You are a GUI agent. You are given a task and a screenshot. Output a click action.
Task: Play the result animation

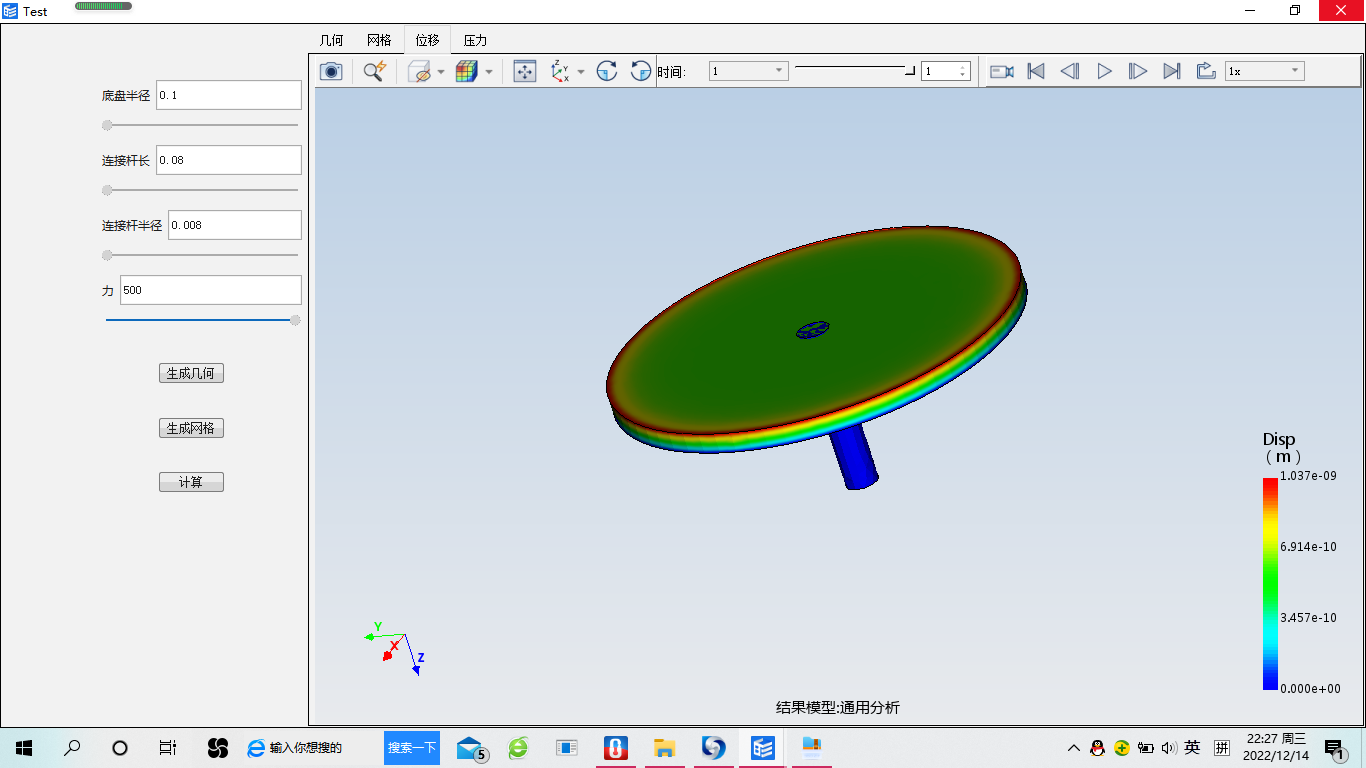[x=1104, y=71]
